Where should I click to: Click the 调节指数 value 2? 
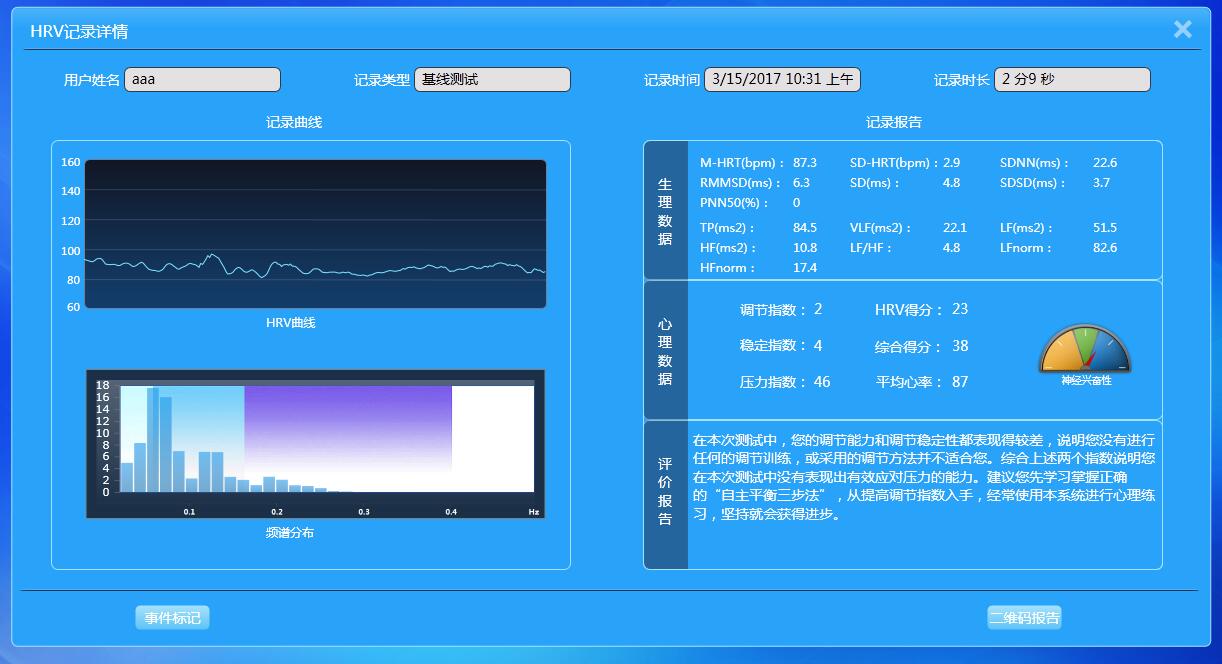pos(818,309)
